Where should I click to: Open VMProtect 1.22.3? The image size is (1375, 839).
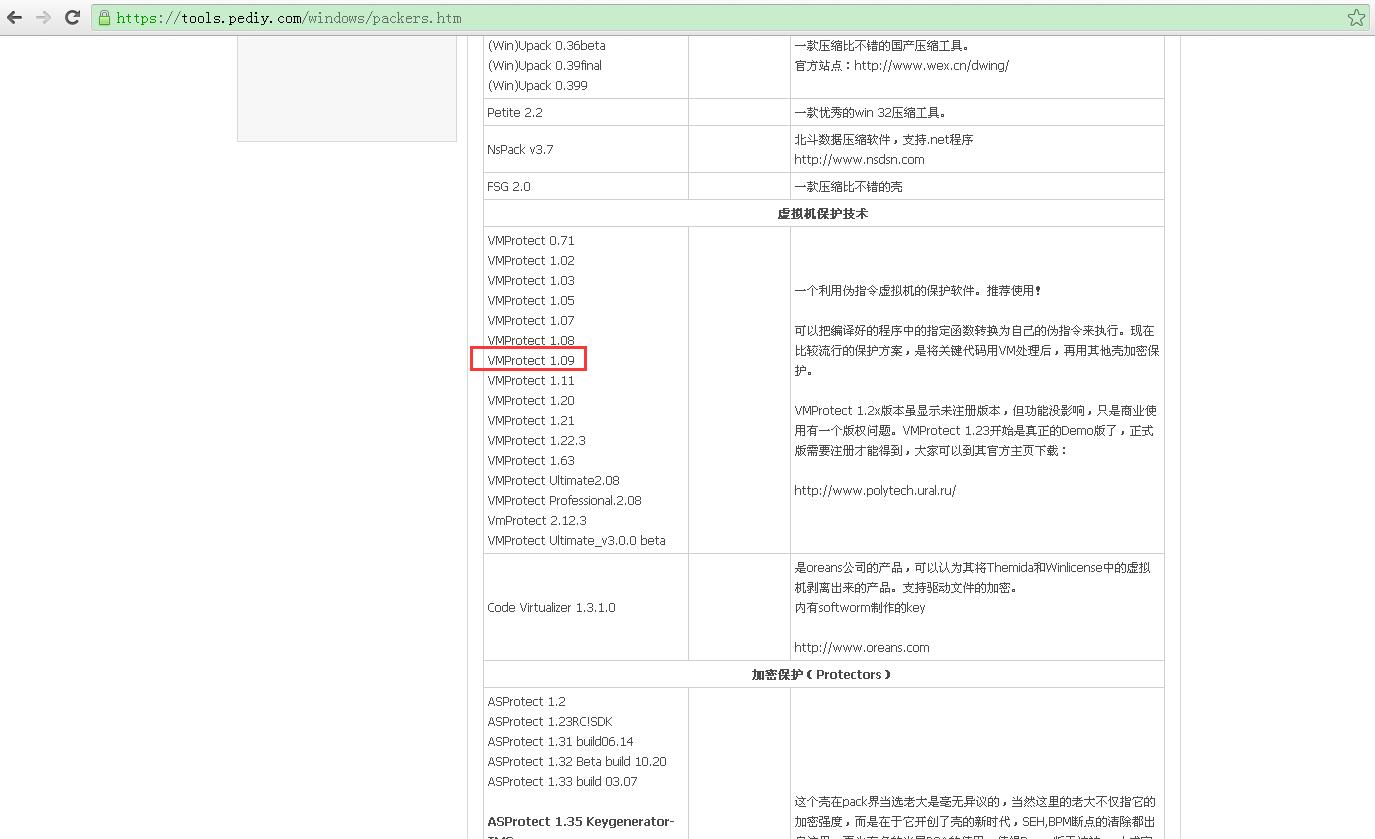click(537, 440)
